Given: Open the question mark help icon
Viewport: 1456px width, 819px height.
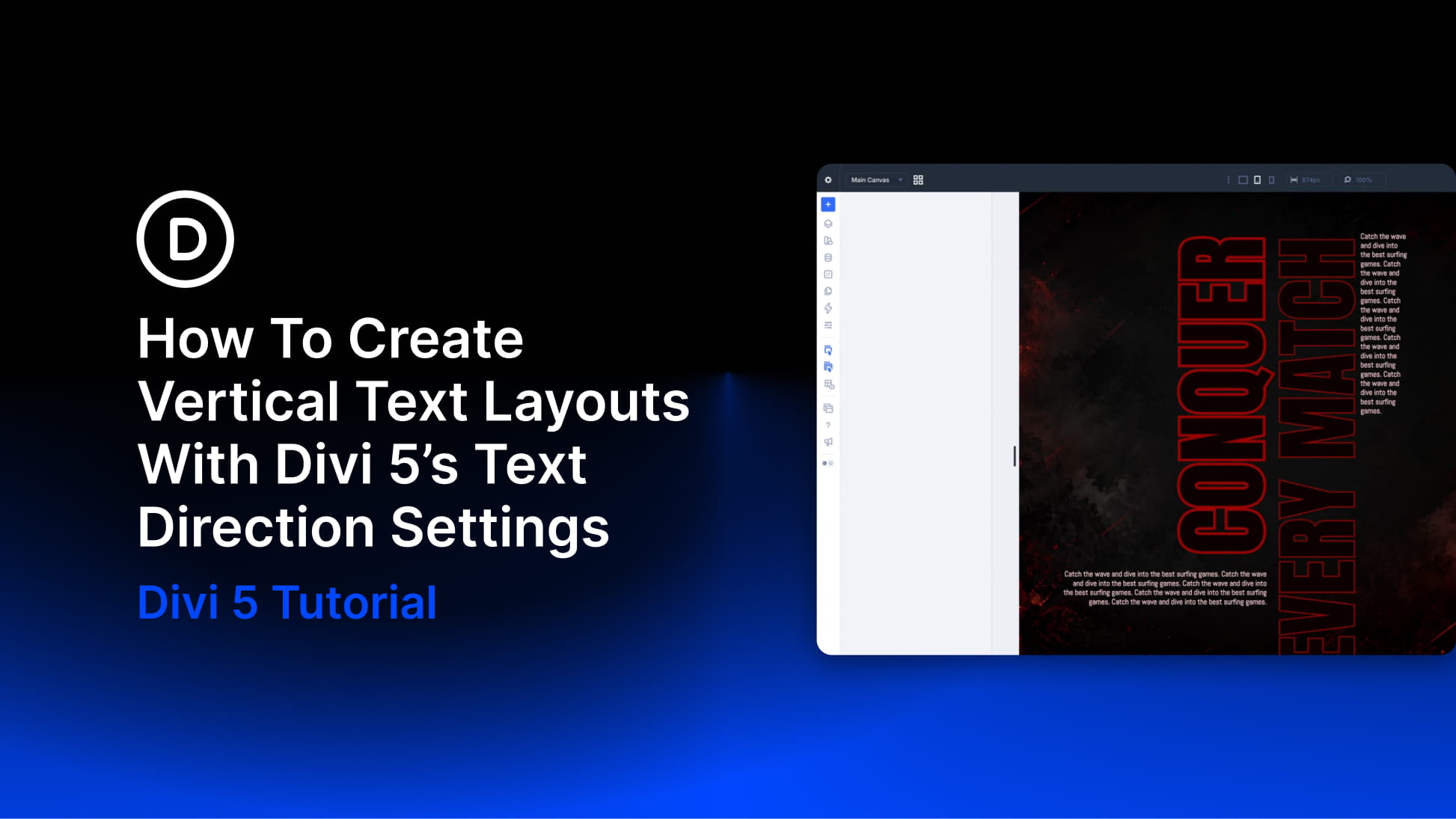Looking at the screenshot, I should pyautogui.click(x=828, y=425).
